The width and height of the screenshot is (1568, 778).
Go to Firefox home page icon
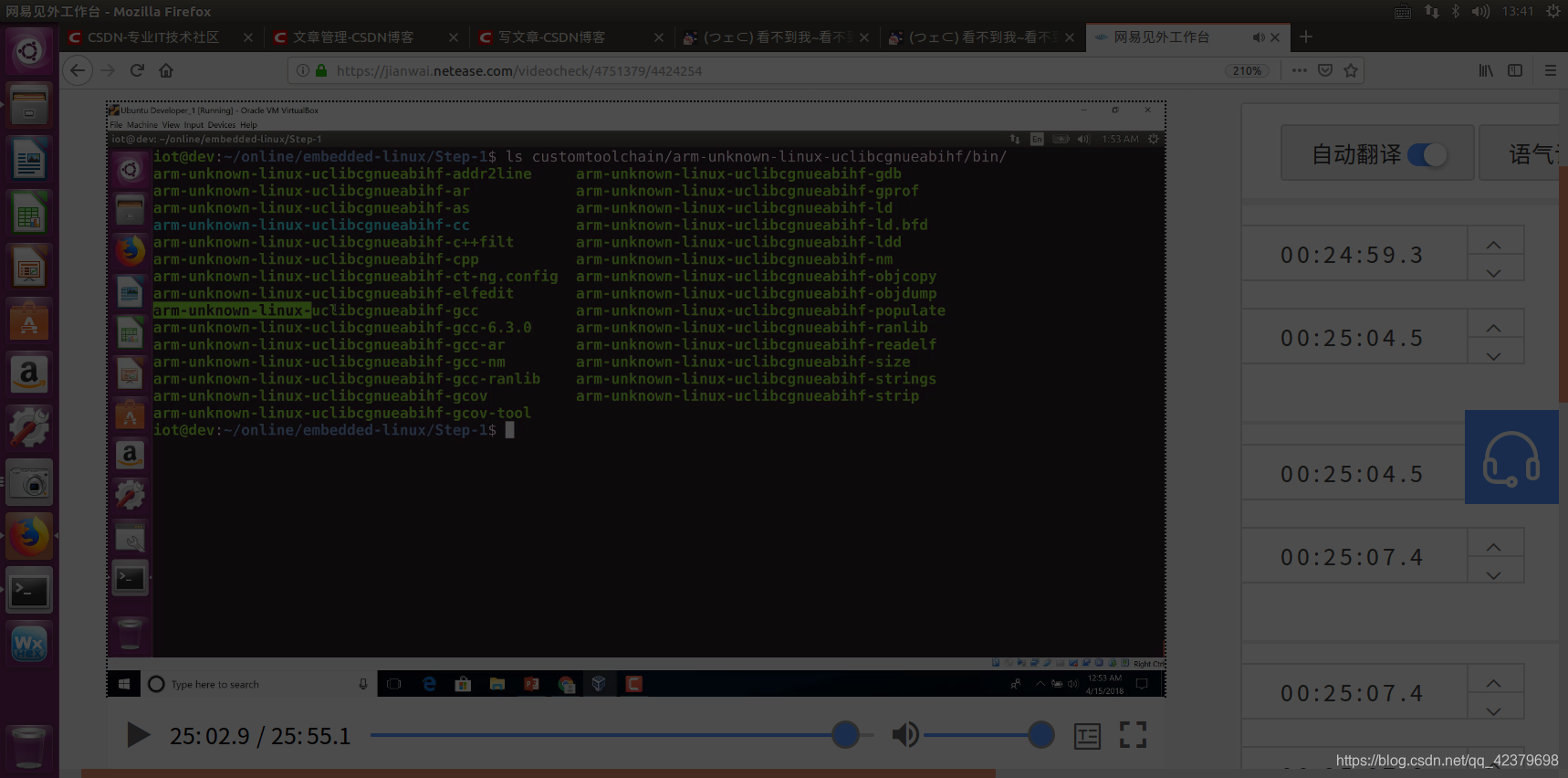point(166,70)
